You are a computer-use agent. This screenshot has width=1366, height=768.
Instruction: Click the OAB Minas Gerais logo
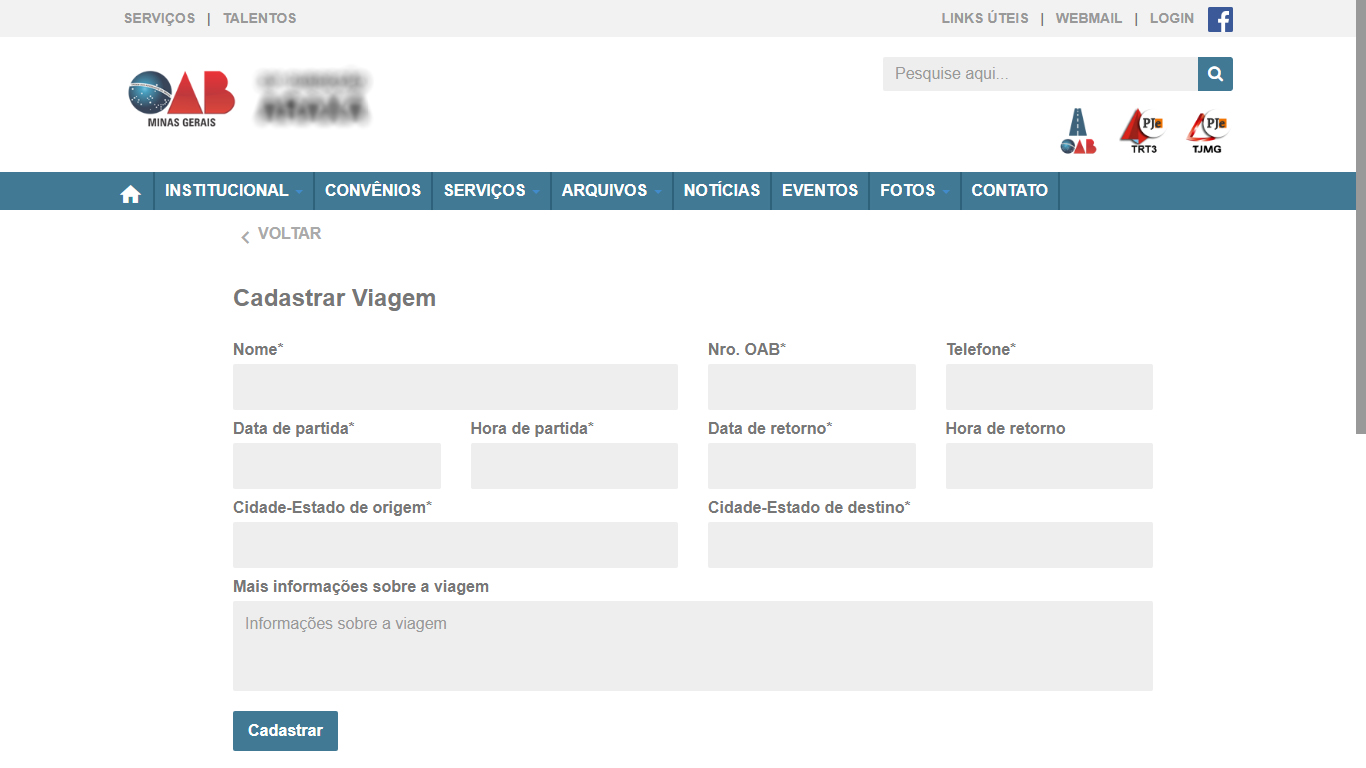click(182, 99)
